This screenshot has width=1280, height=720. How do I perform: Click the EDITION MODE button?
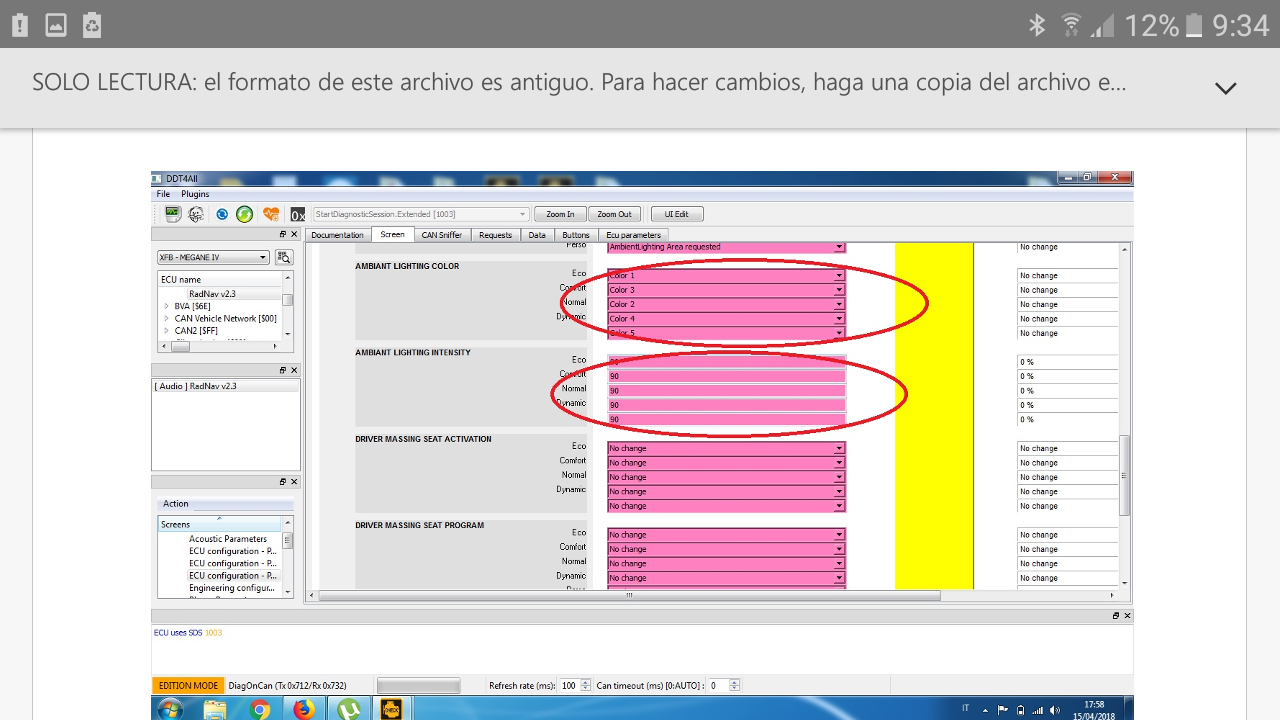click(188, 686)
